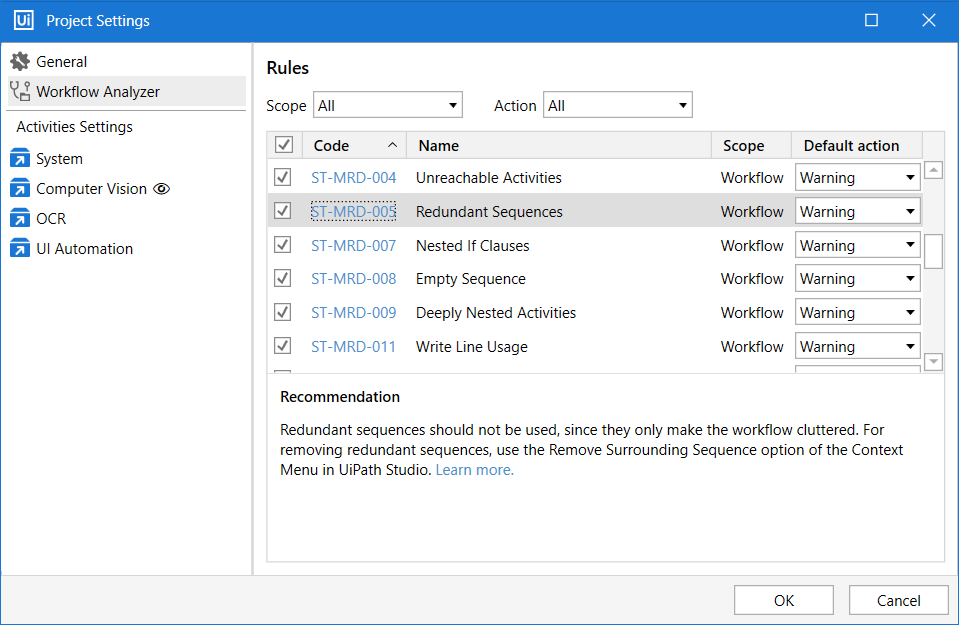Open the Scope filter dropdown
Screen dimensions: 959x625
[388, 105]
